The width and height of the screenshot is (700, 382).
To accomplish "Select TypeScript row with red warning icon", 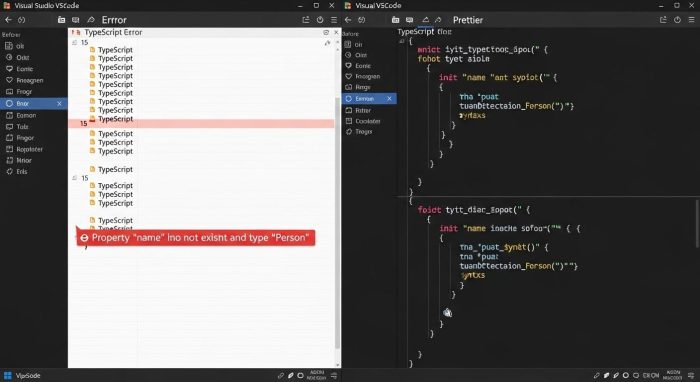I will [111, 119].
